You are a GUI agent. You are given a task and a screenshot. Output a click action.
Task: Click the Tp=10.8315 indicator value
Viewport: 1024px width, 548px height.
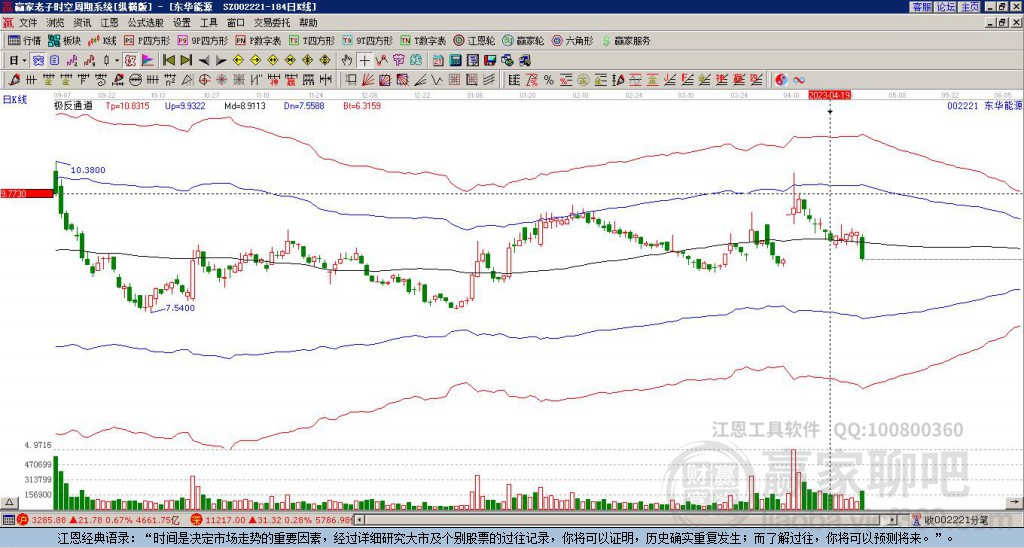pyautogui.click(x=127, y=105)
